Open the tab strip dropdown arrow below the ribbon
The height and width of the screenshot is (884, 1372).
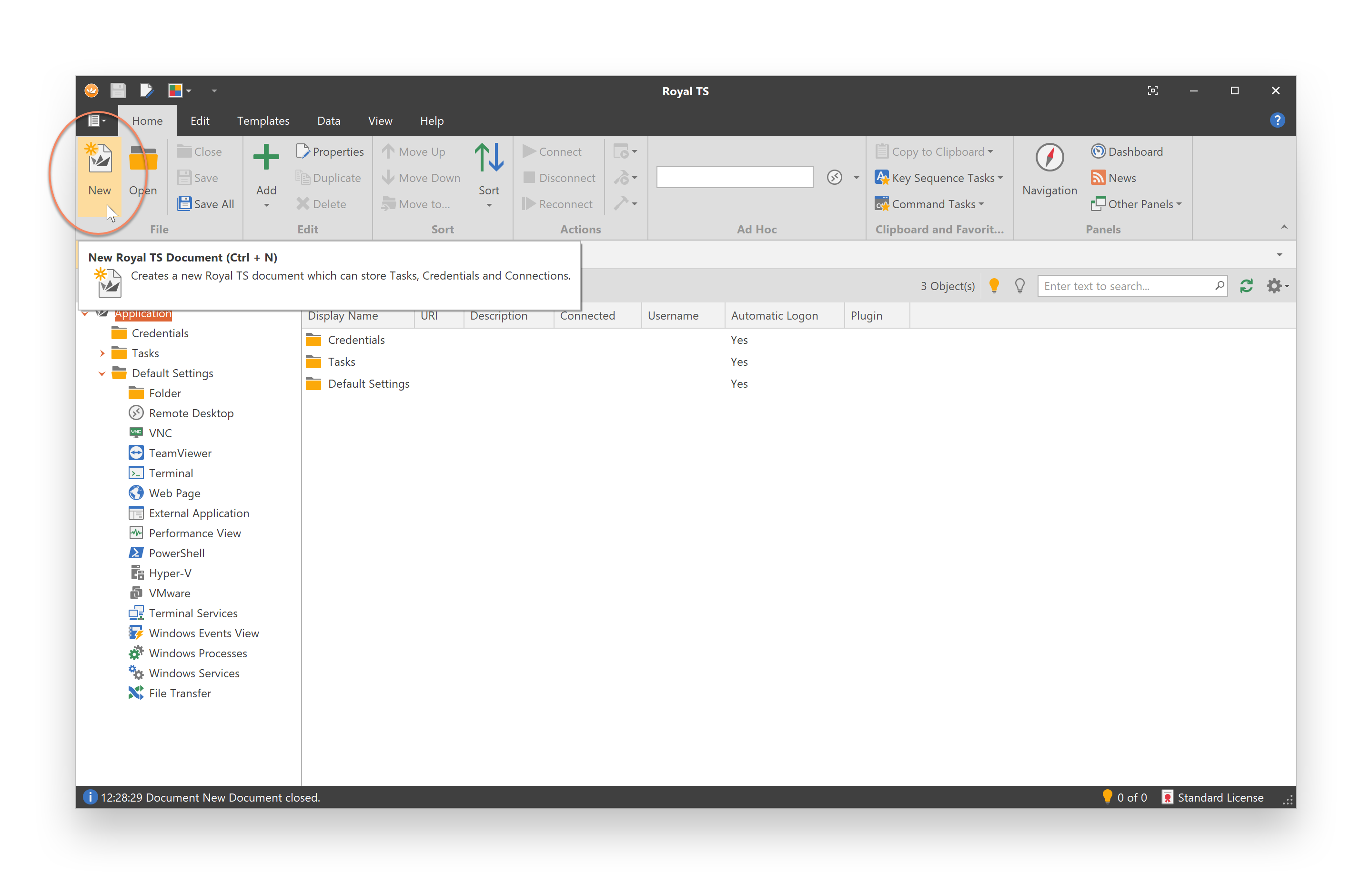(x=1279, y=255)
